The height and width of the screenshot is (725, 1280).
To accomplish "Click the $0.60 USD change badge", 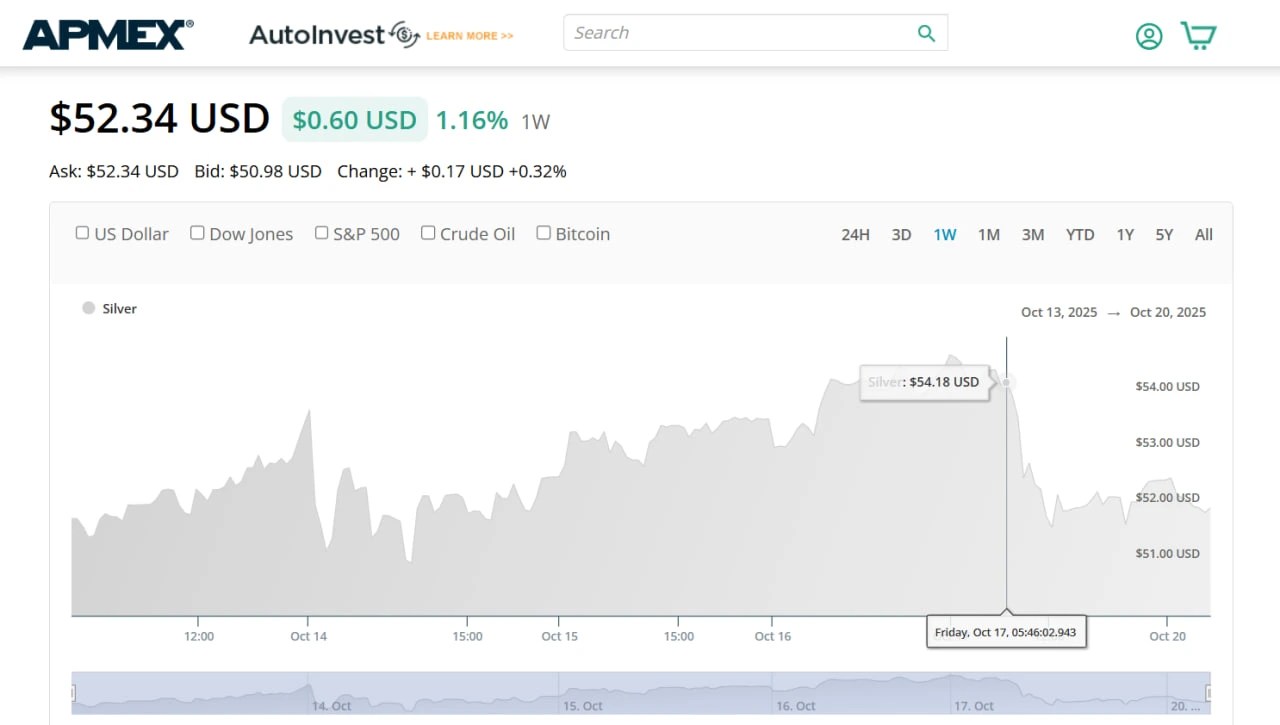I will click(354, 120).
